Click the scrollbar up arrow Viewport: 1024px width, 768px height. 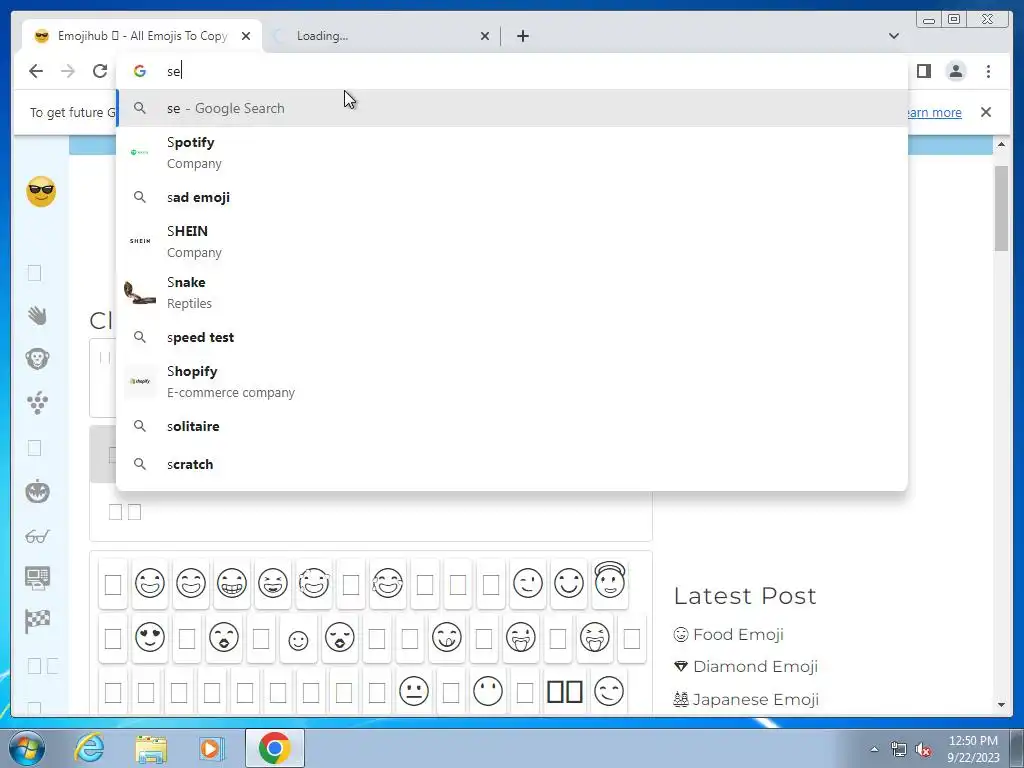pyautogui.click(x=1001, y=144)
